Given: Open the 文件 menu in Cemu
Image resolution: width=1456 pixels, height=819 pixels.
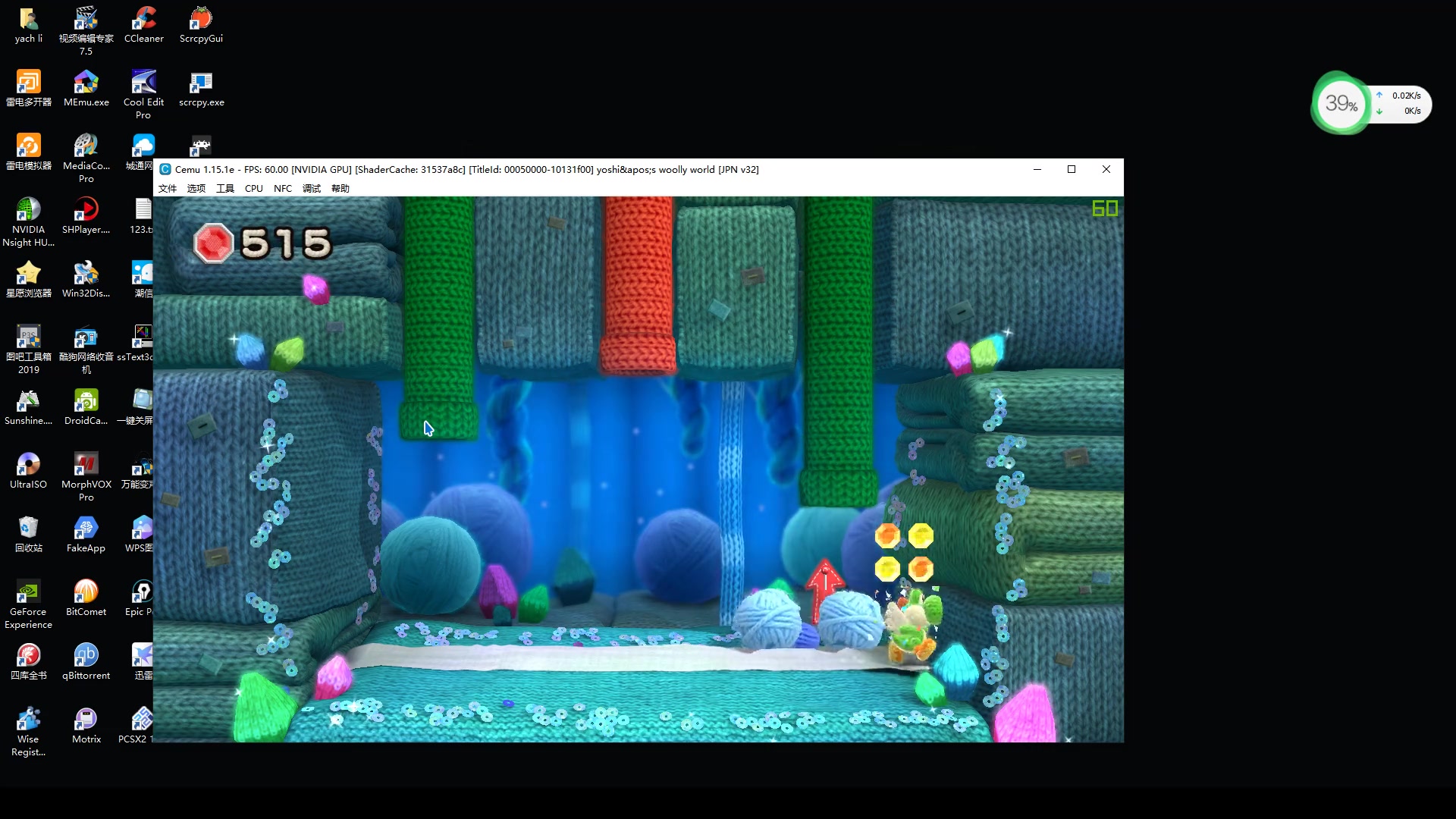Looking at the screenshot, I should click(167, 189).
